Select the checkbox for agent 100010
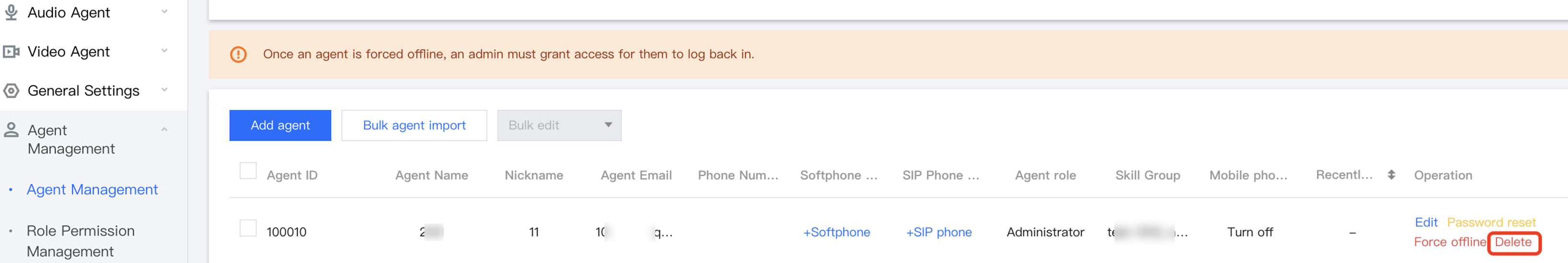Screen dimensions: 1568x263 pos(248,228)
